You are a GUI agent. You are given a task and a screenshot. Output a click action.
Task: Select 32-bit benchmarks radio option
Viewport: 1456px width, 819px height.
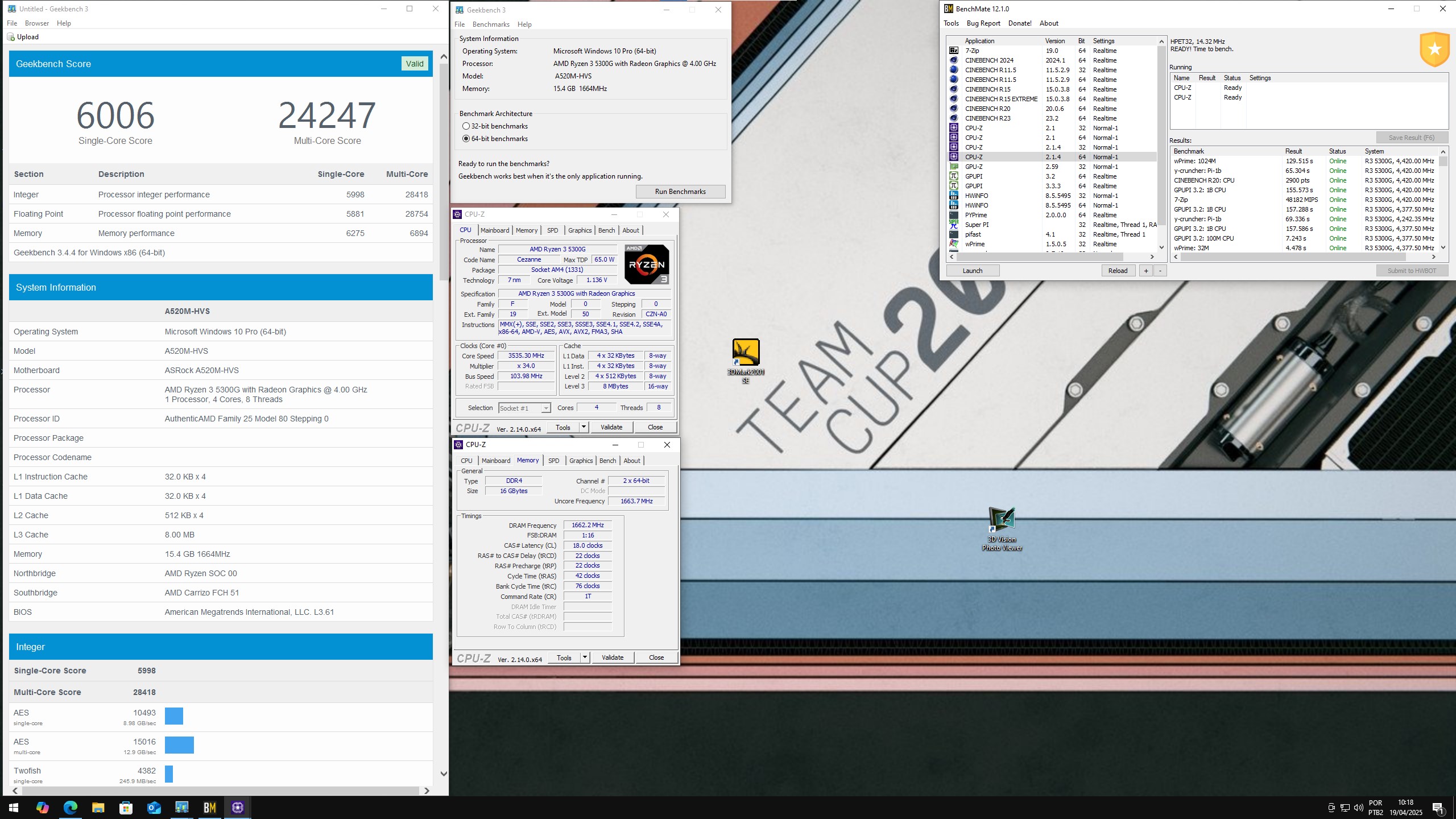click(466, 126)
